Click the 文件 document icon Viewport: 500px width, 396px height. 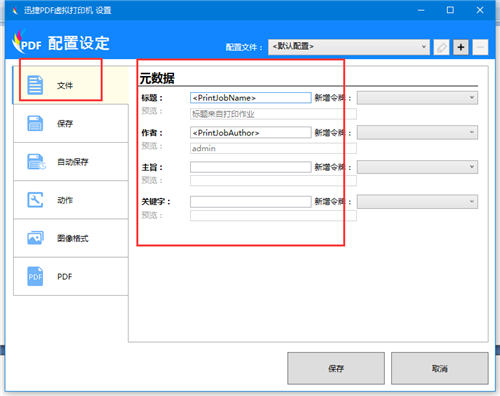[35, 85]
